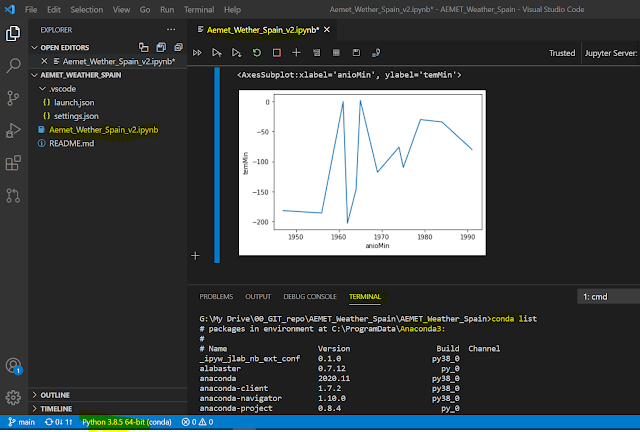
Task: Save the notebook with disk icon
Action: [356, 53]
